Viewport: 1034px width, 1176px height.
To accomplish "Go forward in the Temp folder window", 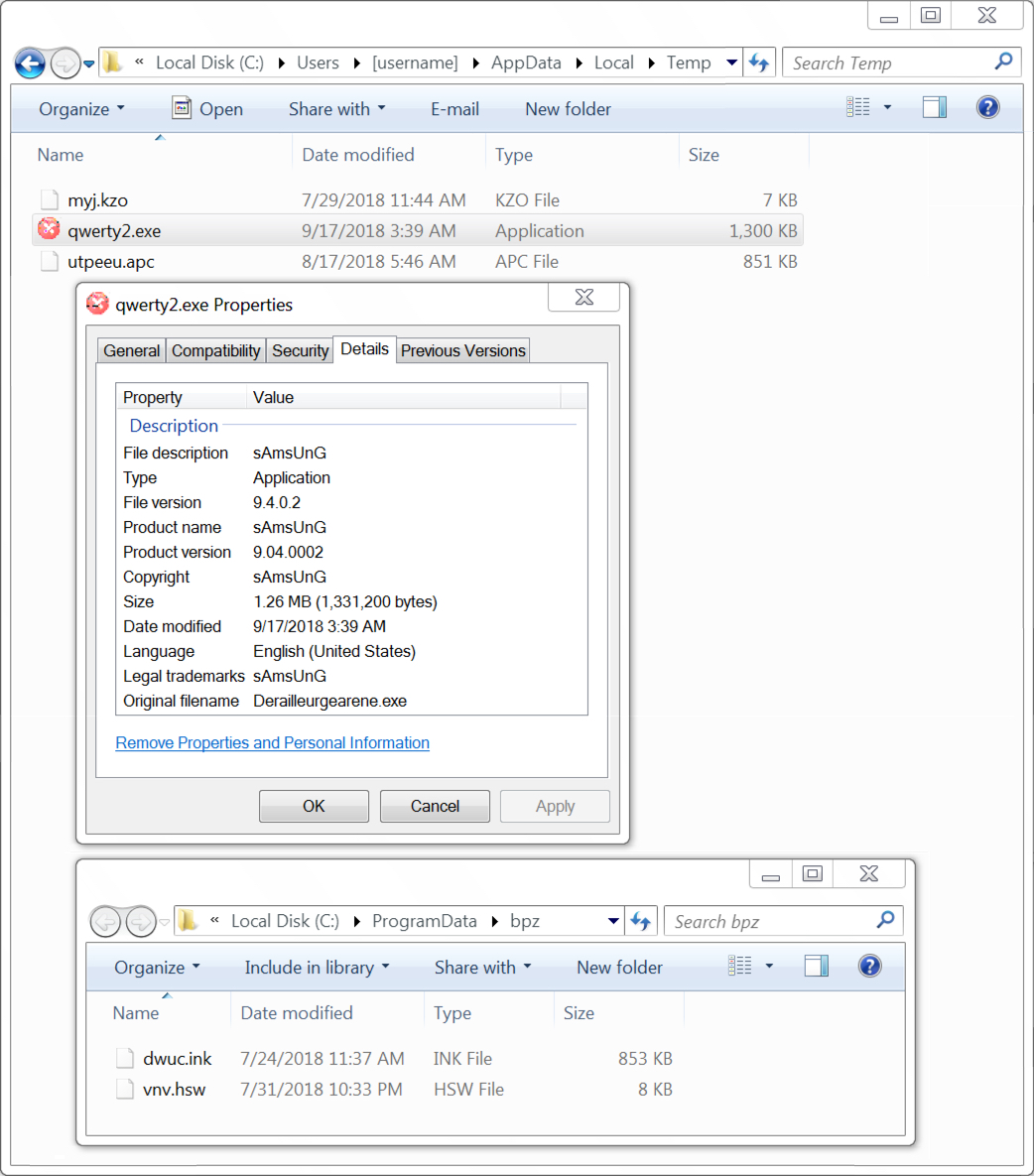I will tap(65, 63).
